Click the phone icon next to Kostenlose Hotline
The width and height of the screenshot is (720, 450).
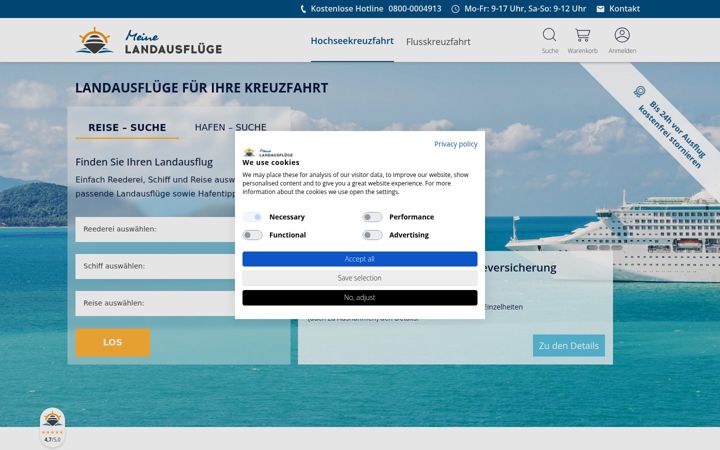coord(303,9)
